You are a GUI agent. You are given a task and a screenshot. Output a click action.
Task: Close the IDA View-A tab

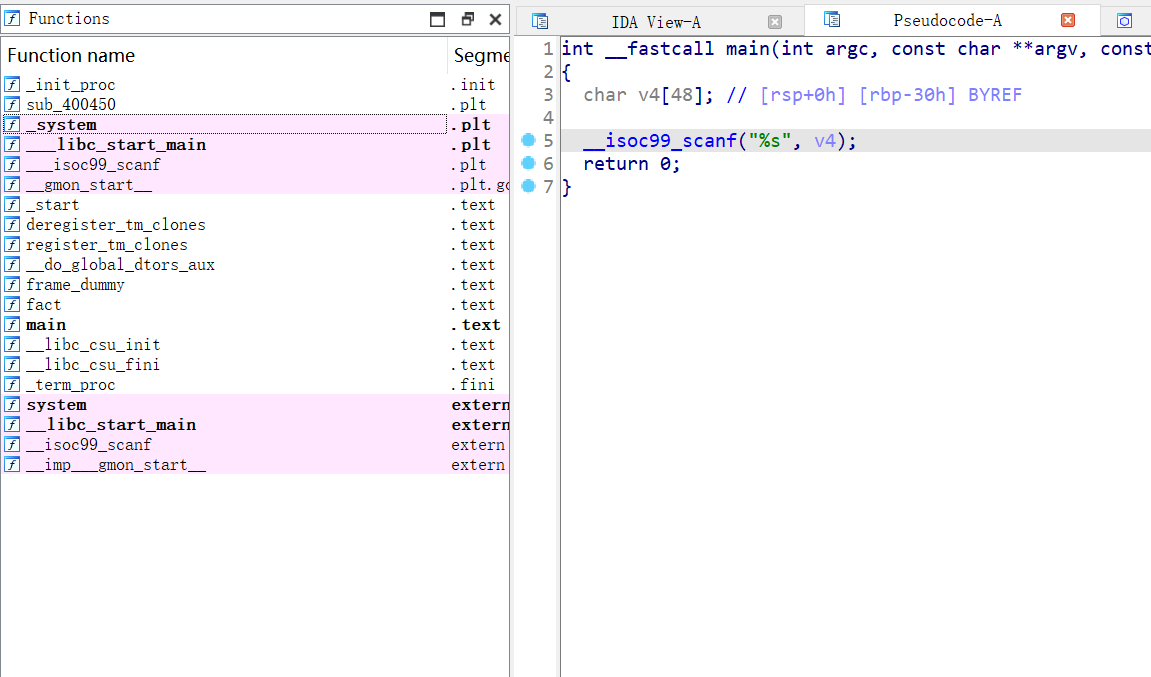(x=774, y=22)
